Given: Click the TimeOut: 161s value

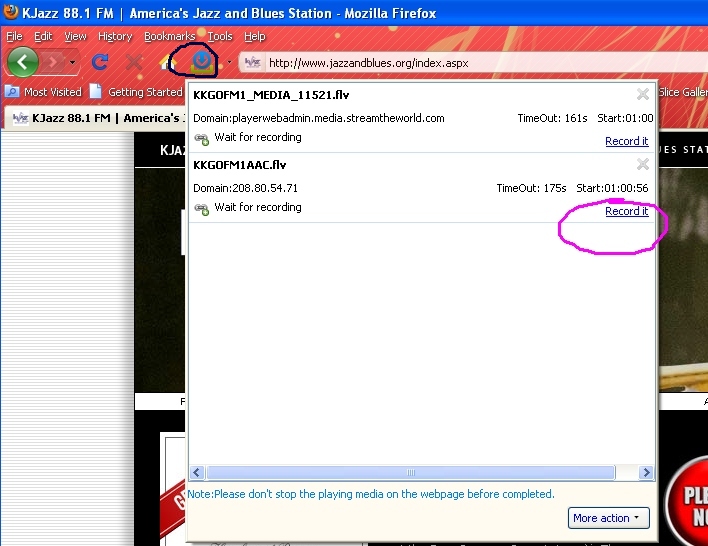Looking at the screenshot, I should point(552,118).
